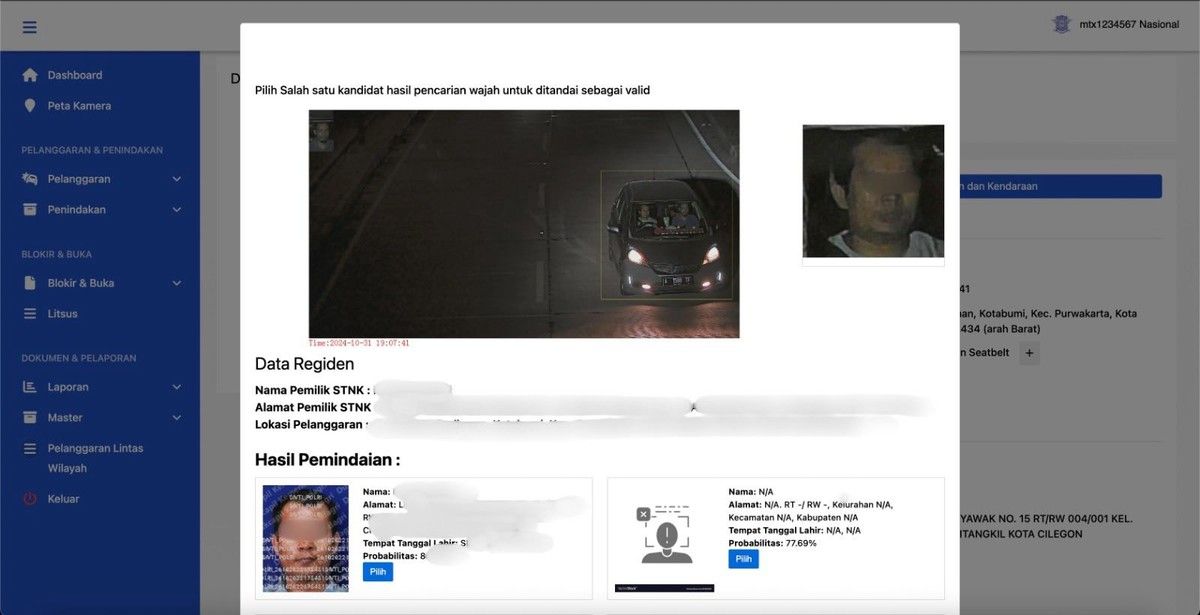Click the Hasil Pemindaian heading
Viewport: 1200px width, 615px height.
click(x=327, y=460)
